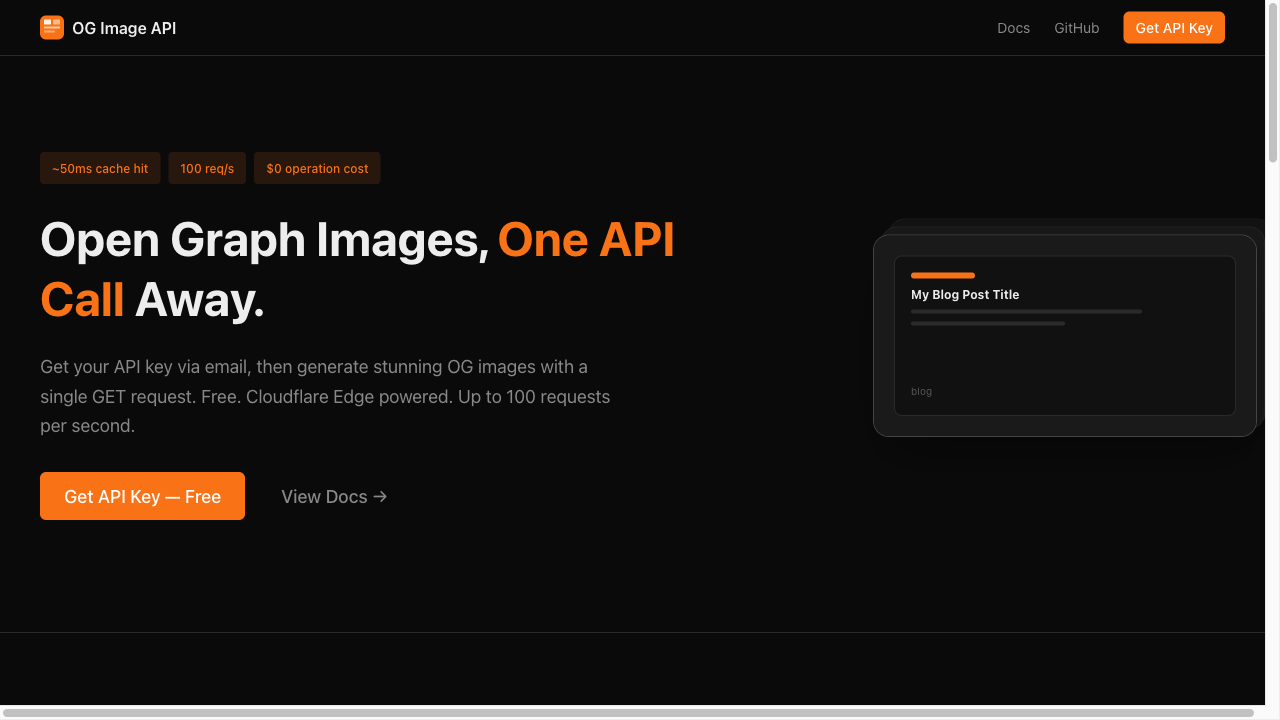Click the Get API Key button in navbar
Viewport: 1280px width, 720px height.
click(x=1173, y=27)
